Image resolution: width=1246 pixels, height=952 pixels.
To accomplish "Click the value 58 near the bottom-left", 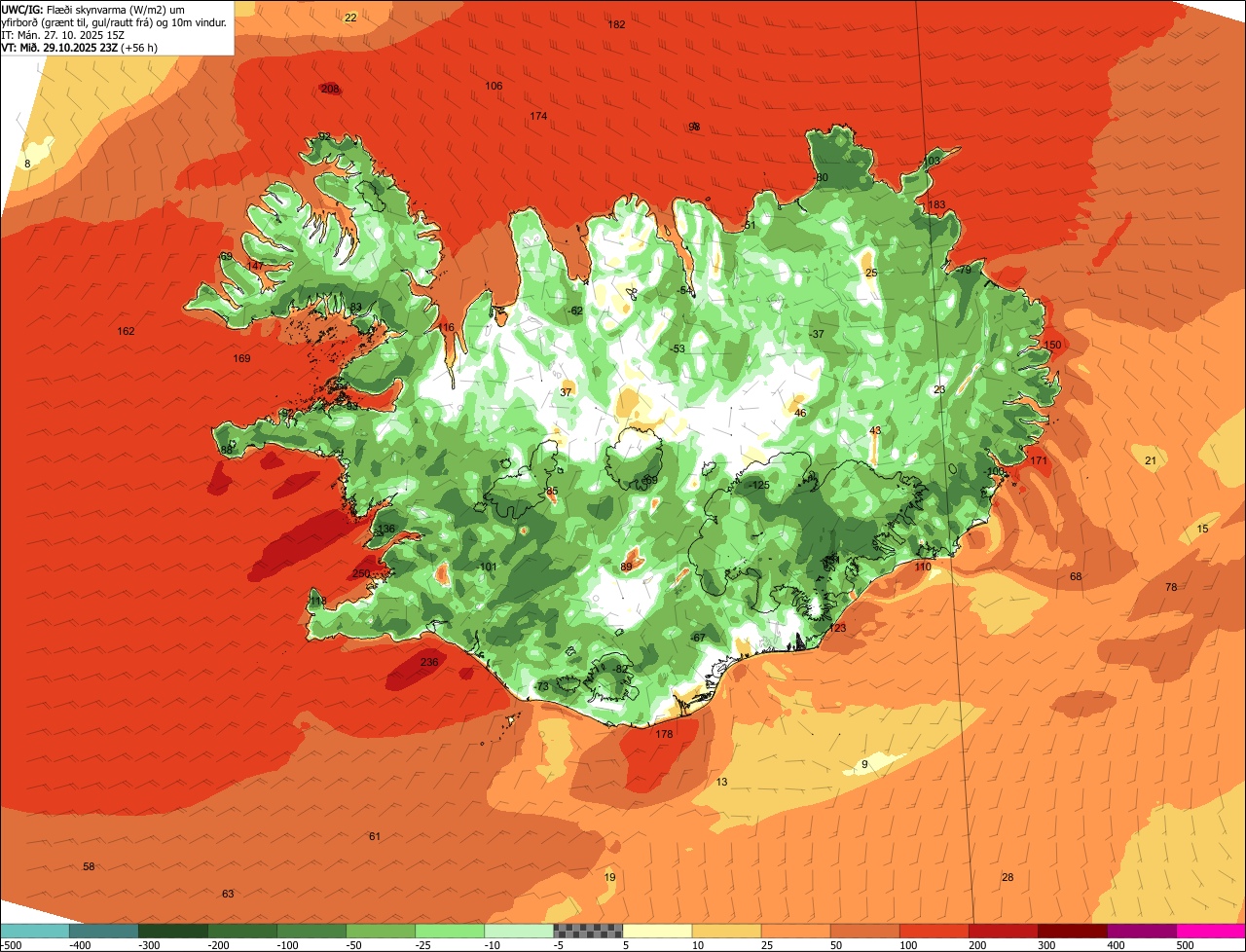I will tap(89, 866).
